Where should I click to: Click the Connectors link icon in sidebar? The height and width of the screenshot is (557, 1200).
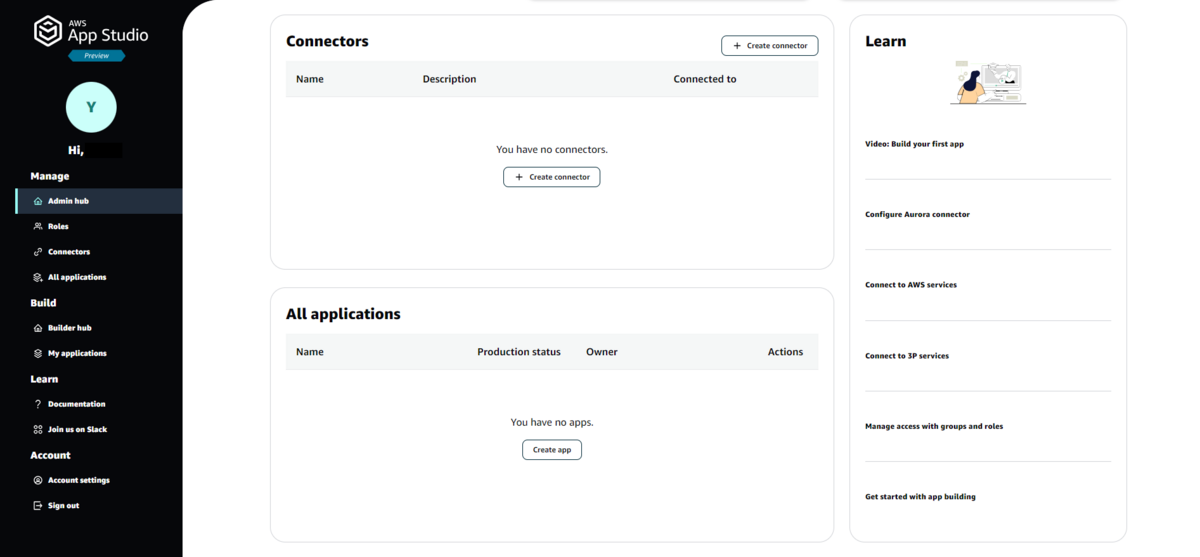[38, 252]
